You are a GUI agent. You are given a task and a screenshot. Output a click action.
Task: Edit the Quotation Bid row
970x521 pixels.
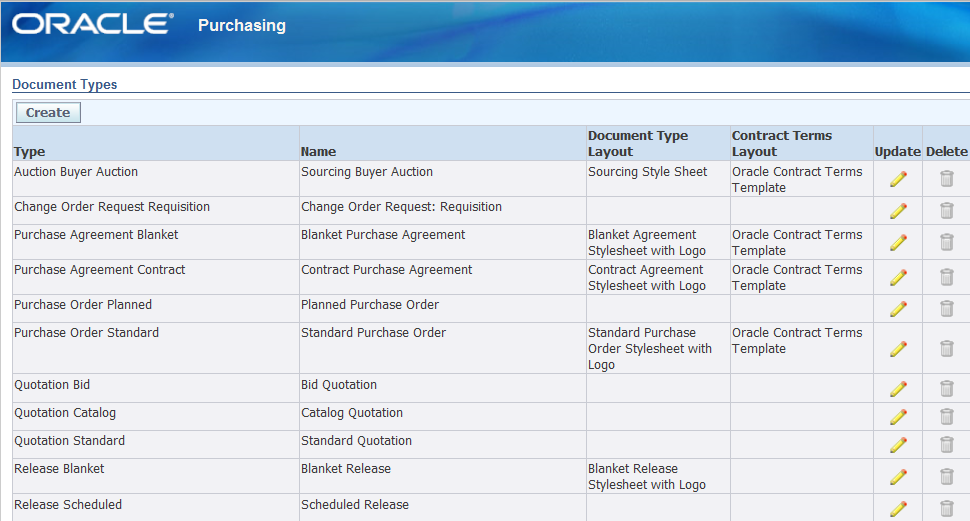(898, 389)
